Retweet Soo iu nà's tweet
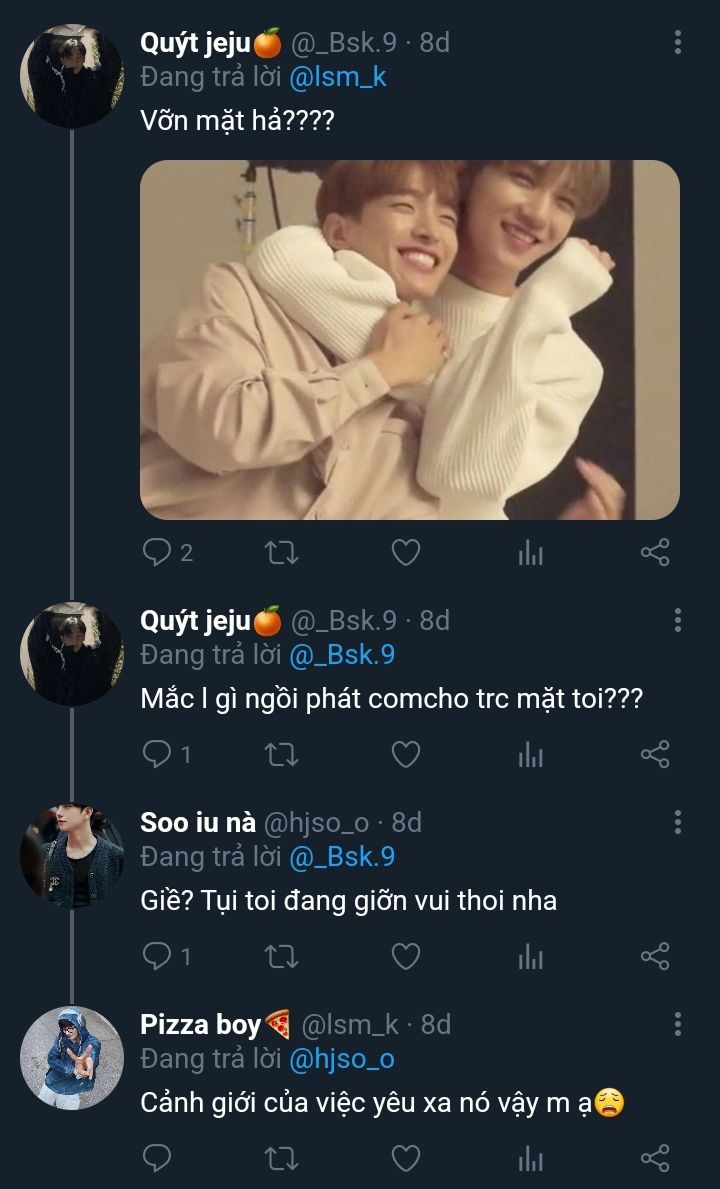This screenshot has width=720, height=1189. pyautogui.click(x=280, y=957)
